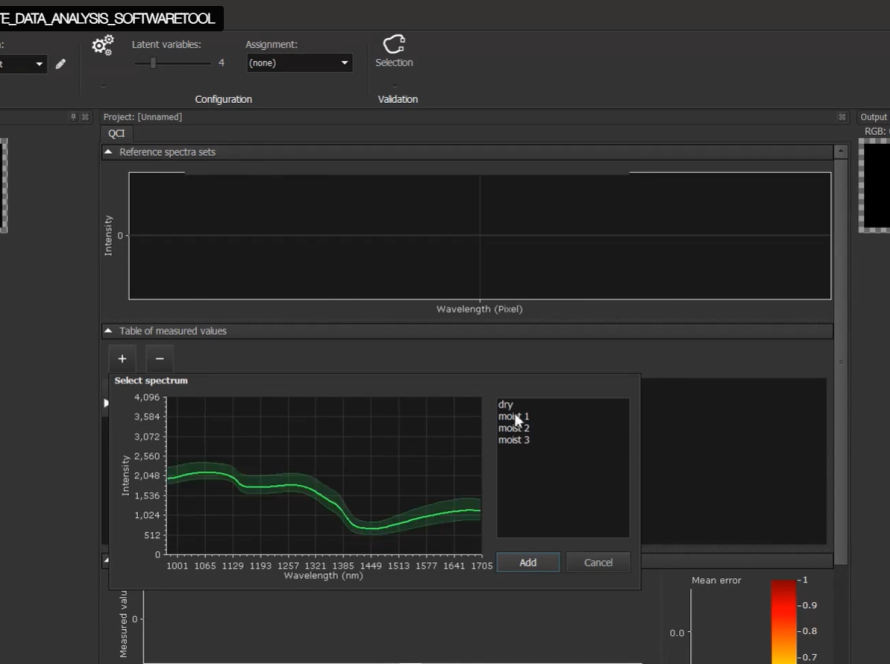Open the dropdown left of the pencil icon
890x664 pixels.
click(x=22, y=64)
